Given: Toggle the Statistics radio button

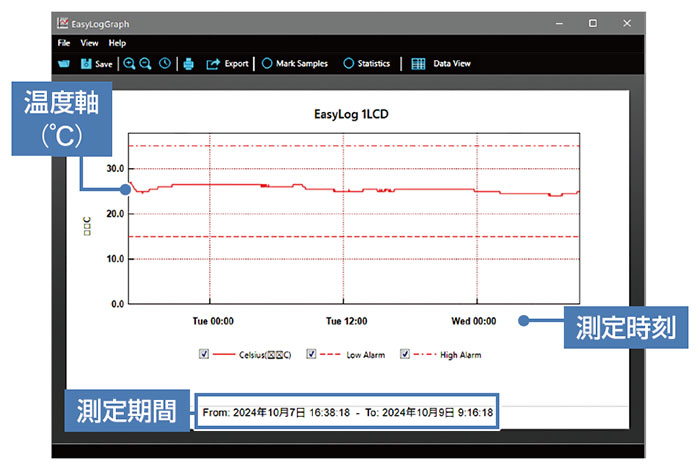Looking at the screenshot, I should 349,63.
